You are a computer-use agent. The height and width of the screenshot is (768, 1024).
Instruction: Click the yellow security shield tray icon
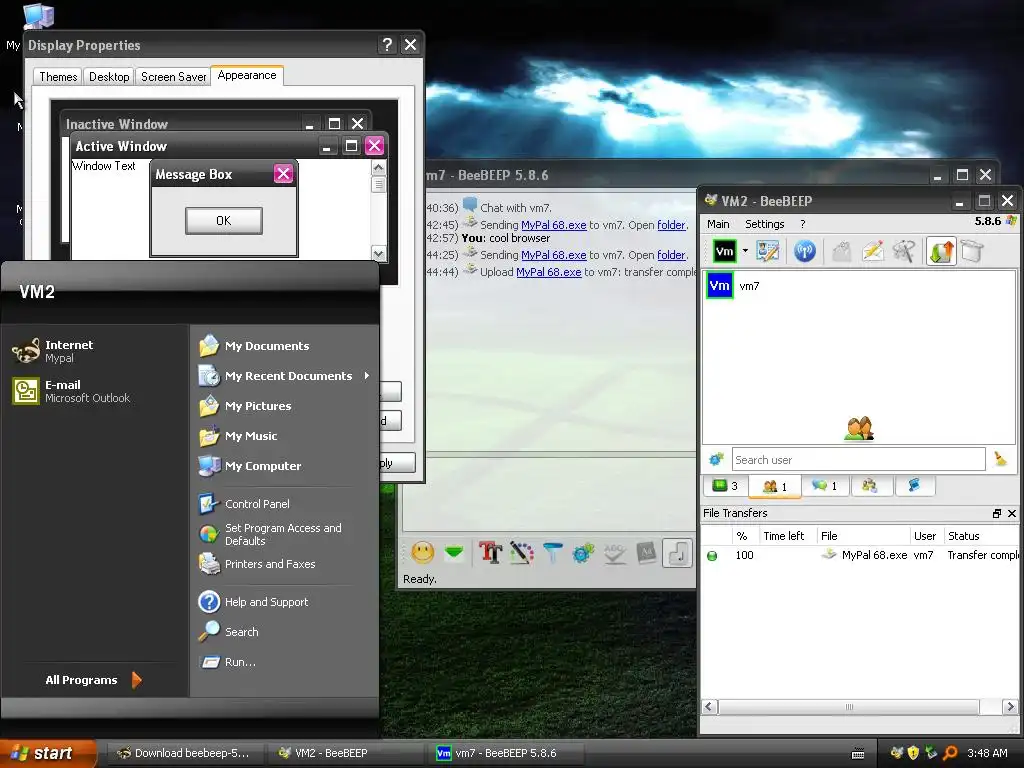pos(914,753)
